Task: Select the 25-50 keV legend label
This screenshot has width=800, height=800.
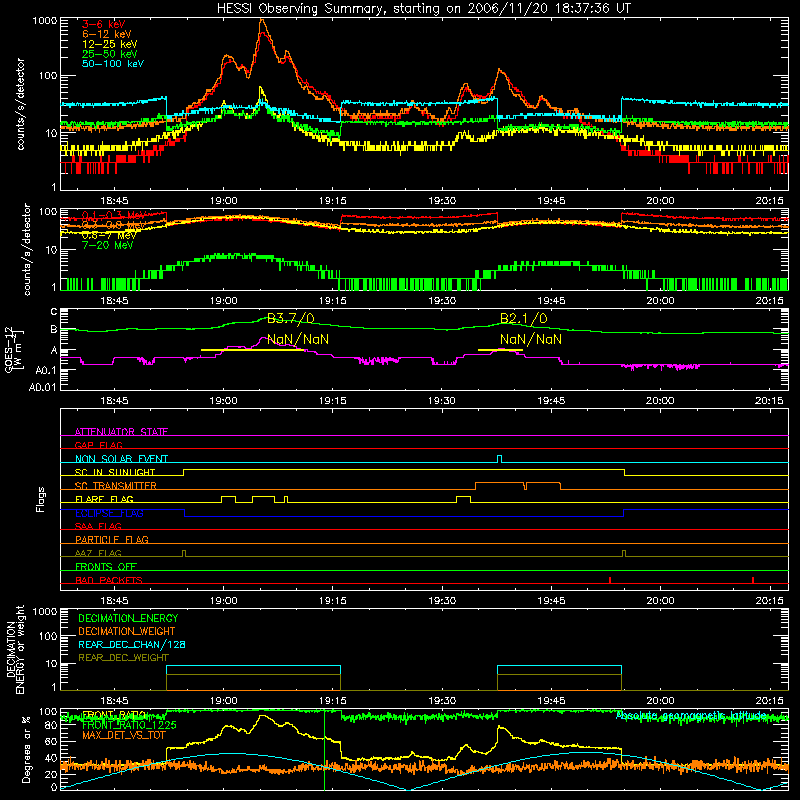Action: point(110,54)
